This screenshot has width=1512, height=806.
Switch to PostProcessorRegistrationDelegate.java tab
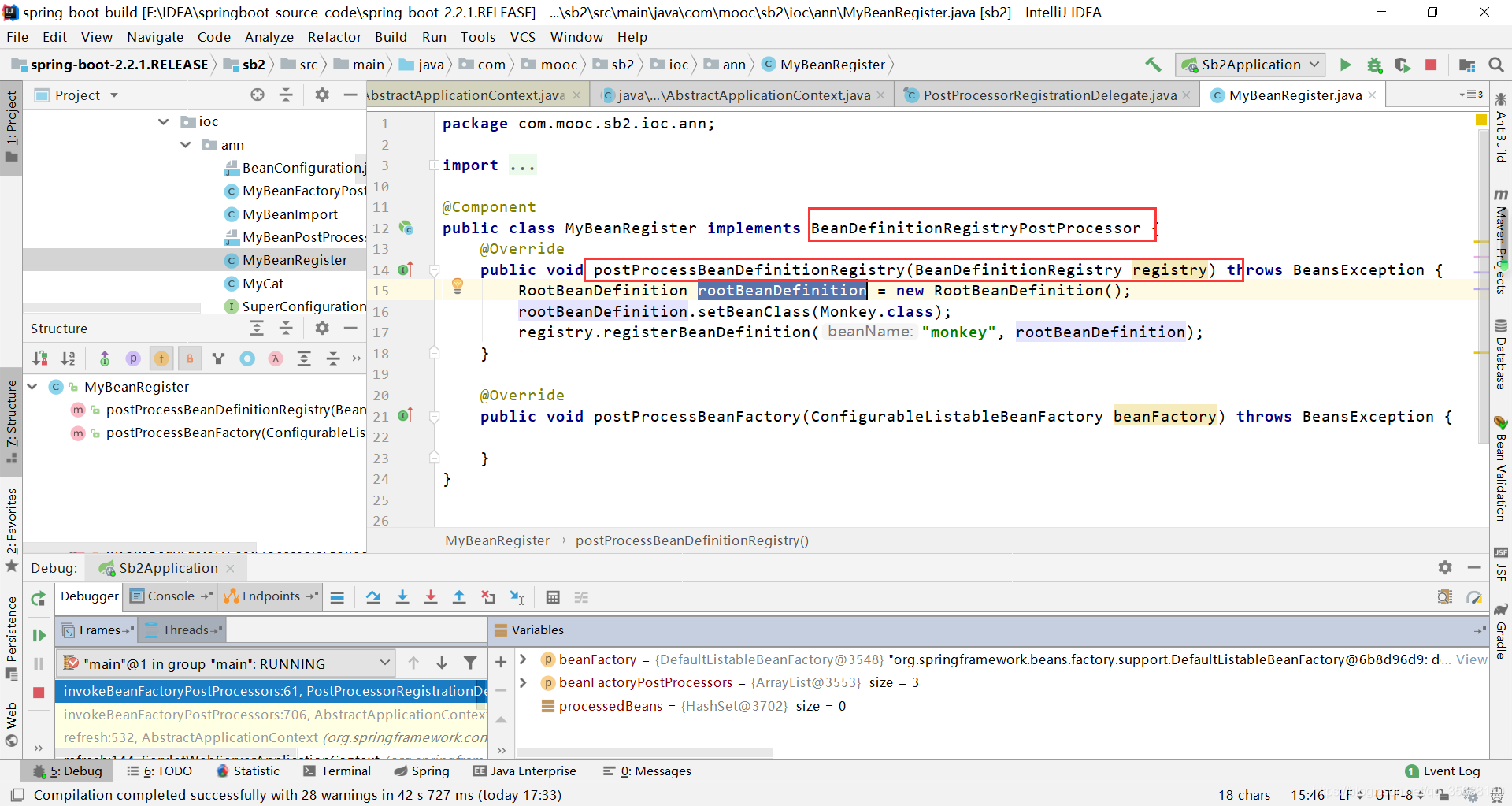[1049, 95]
